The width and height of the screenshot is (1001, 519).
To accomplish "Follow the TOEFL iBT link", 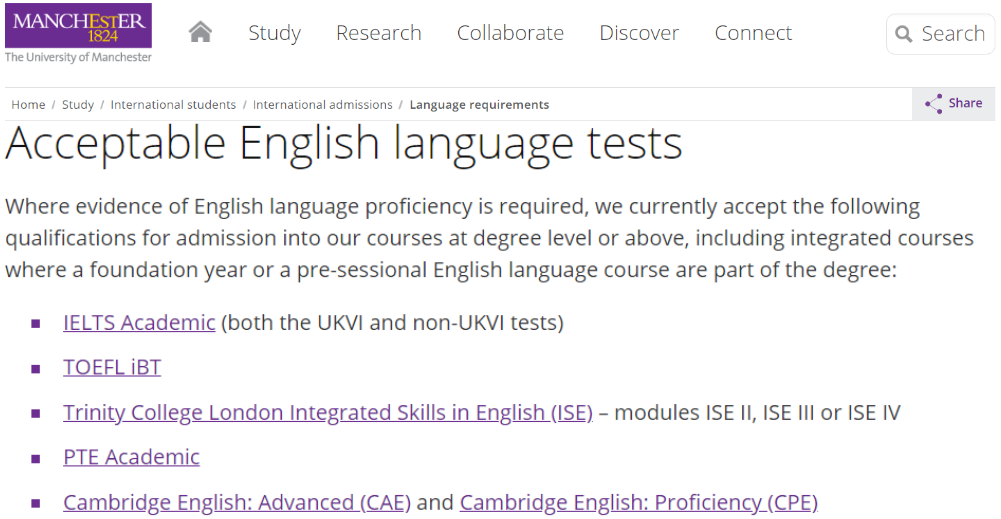I will coord(112,368).
